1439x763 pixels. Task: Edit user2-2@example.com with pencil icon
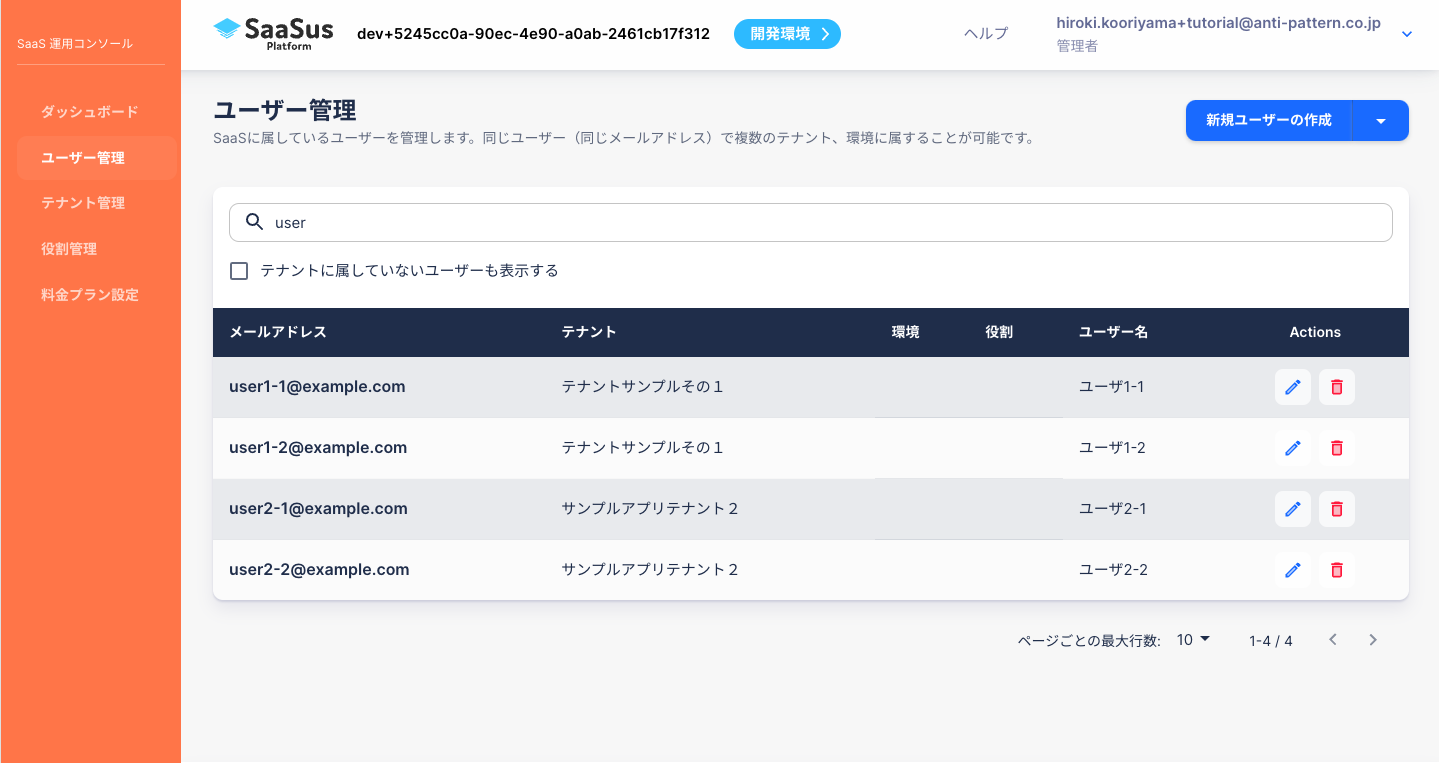pyautogui.click(x=1293, y=570)
